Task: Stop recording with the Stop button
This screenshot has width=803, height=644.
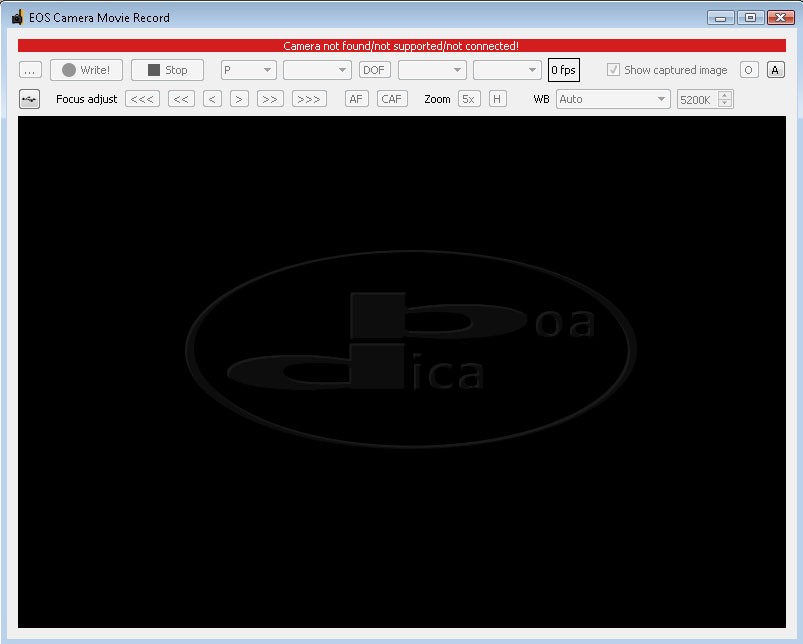Action: pyautogui.click(x=167, y=70)
